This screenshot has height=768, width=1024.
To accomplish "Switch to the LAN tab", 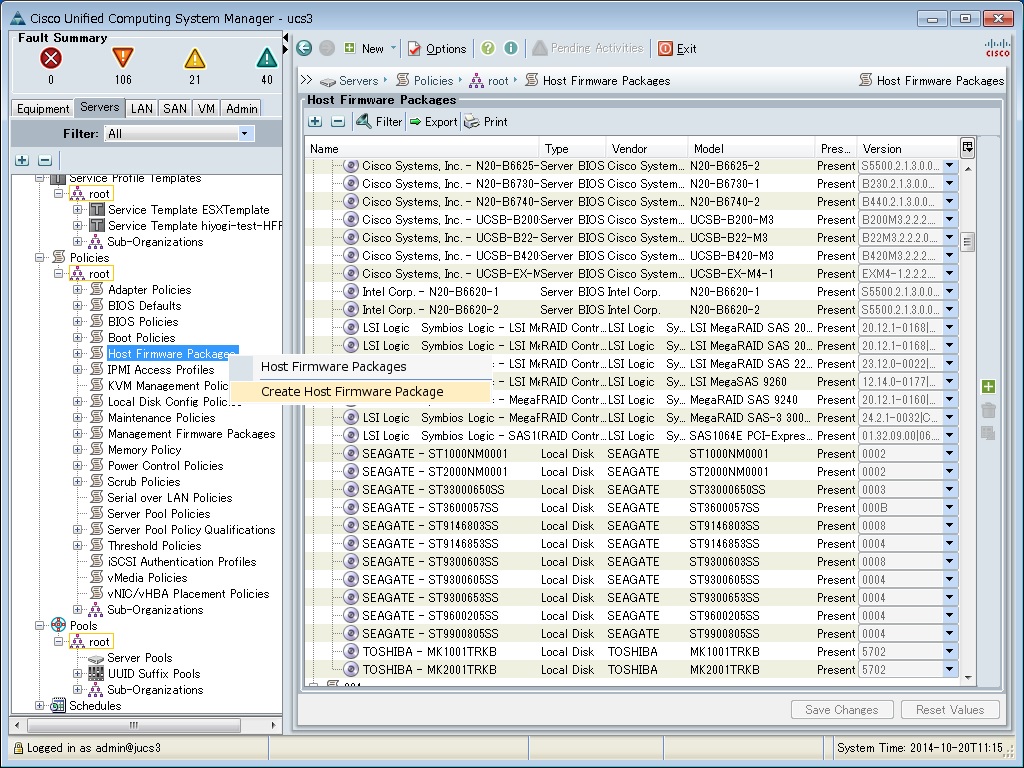I will pos(142,108).
